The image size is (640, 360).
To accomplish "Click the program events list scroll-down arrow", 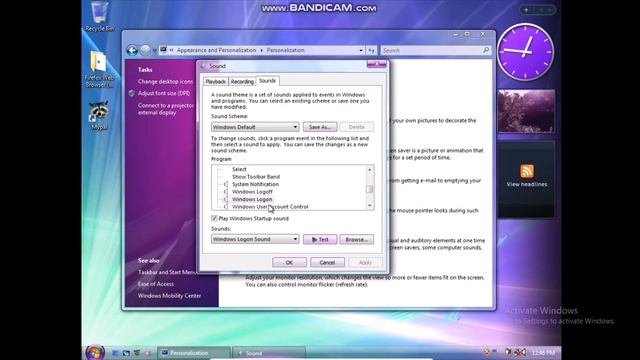I will 370,206.
